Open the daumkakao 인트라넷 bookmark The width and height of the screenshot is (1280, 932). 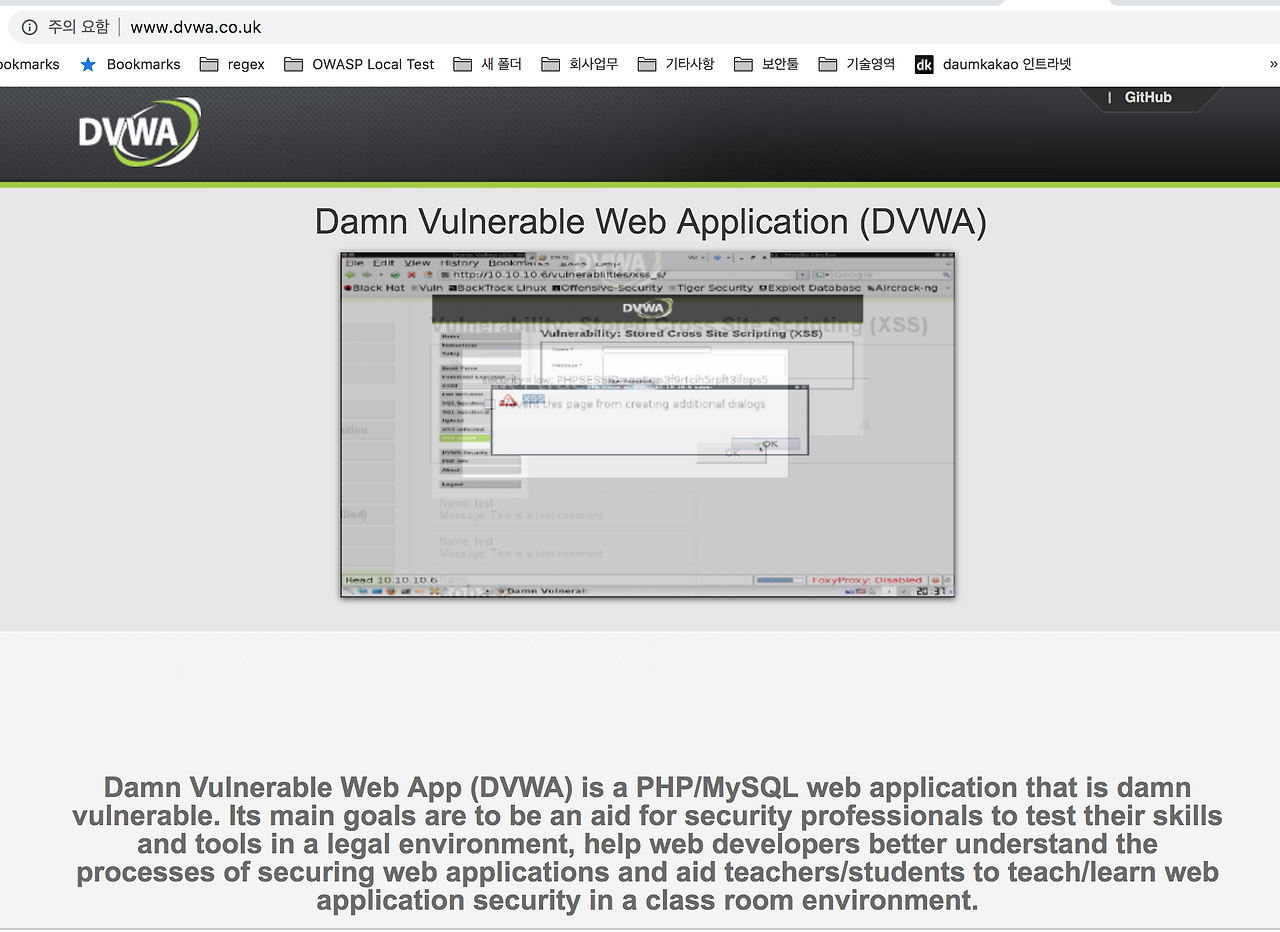993,64
